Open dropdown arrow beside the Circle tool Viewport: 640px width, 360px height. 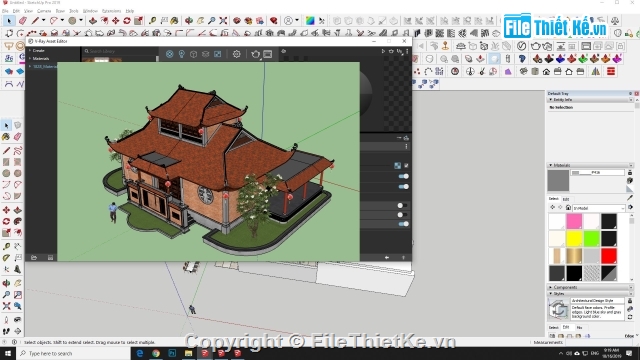81,20
